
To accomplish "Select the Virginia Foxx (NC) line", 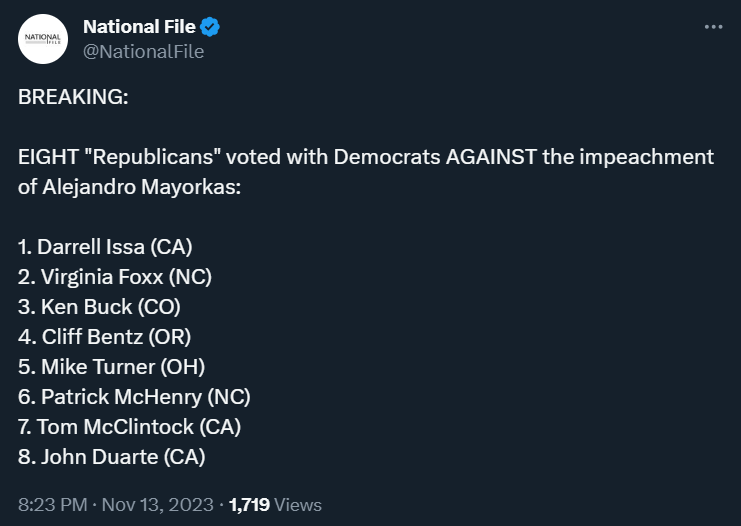I will (115, 277).
